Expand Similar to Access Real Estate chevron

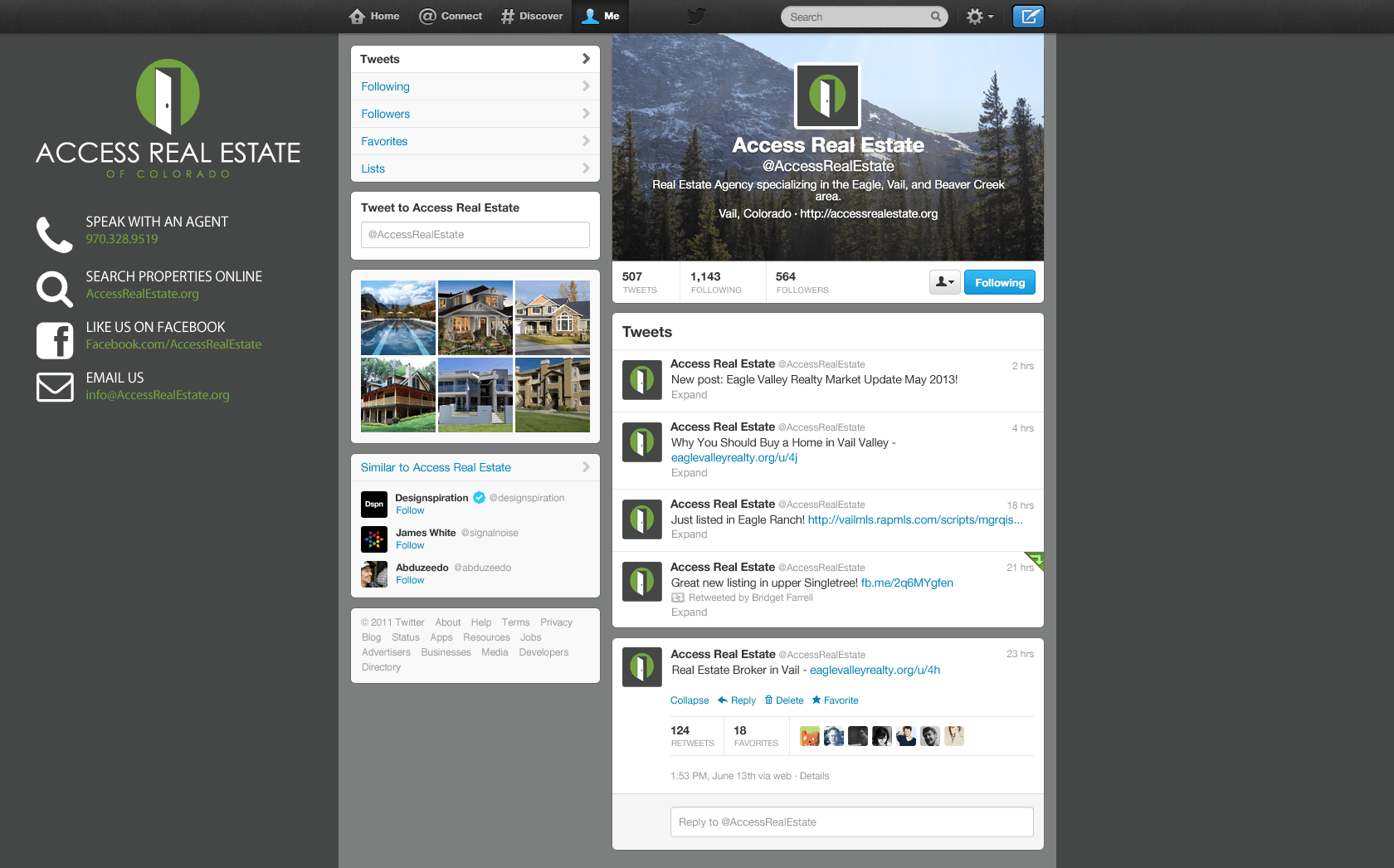pyautogui.click(x=586, y=467)
